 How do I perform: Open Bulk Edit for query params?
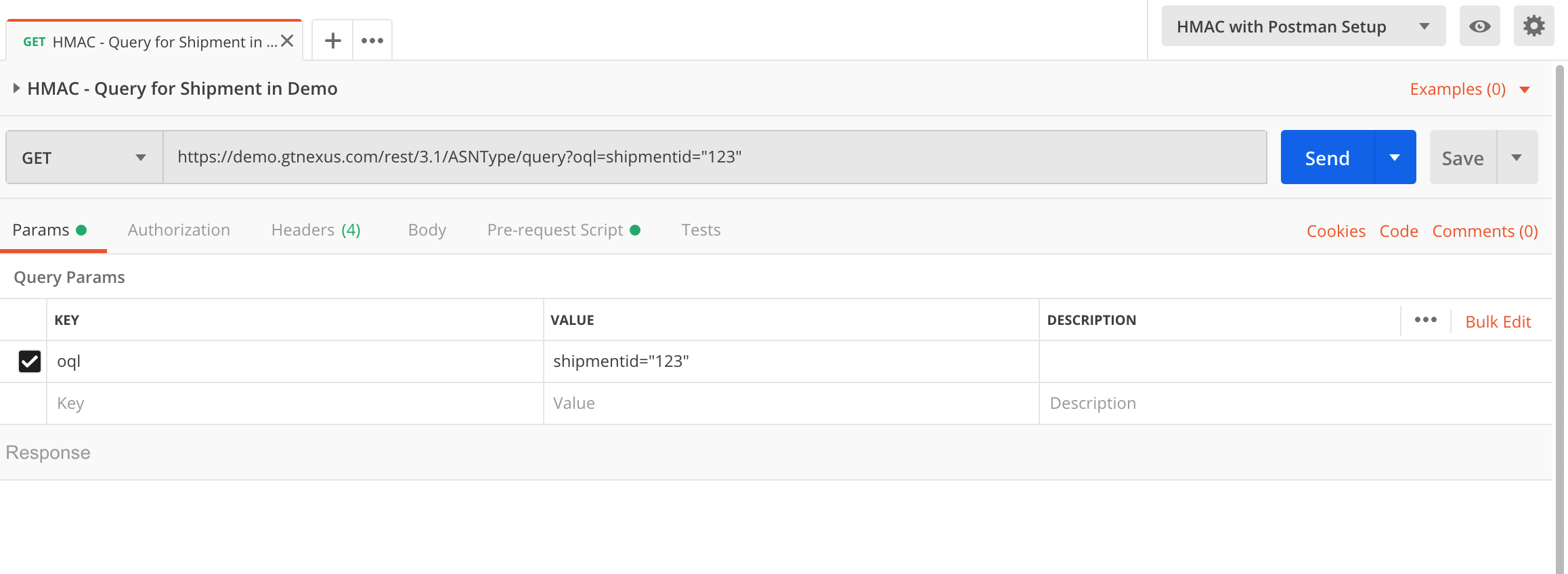1498,321
